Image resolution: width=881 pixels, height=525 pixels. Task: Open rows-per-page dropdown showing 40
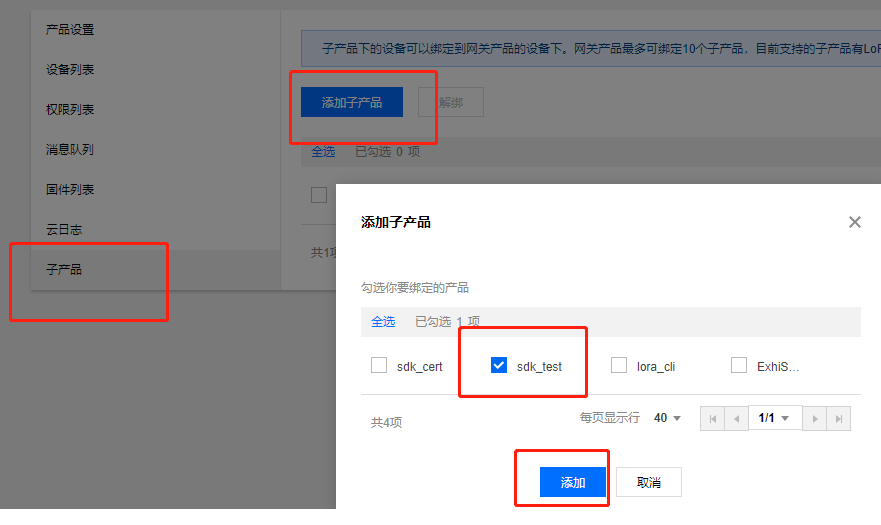667,418
